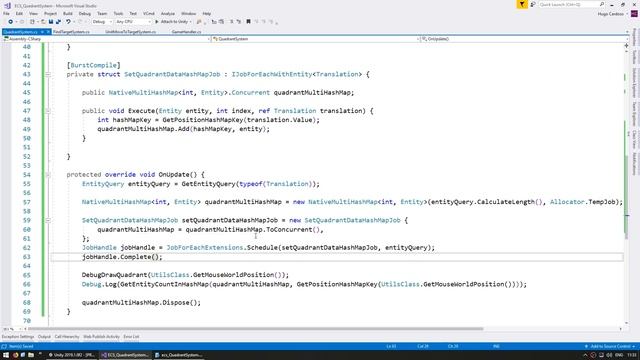The width and height of the screenshot is (640, 360).
Task: Switch to FindTargetSystem.cs tab
Action: coord(71,32)
